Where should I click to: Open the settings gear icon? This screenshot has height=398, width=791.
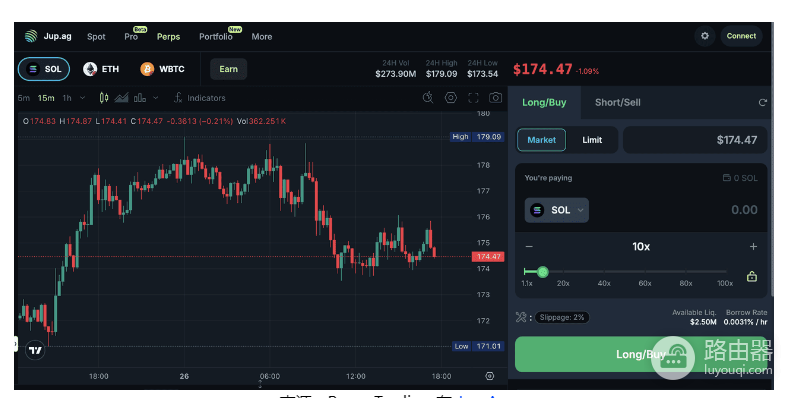tap(705, 36)
